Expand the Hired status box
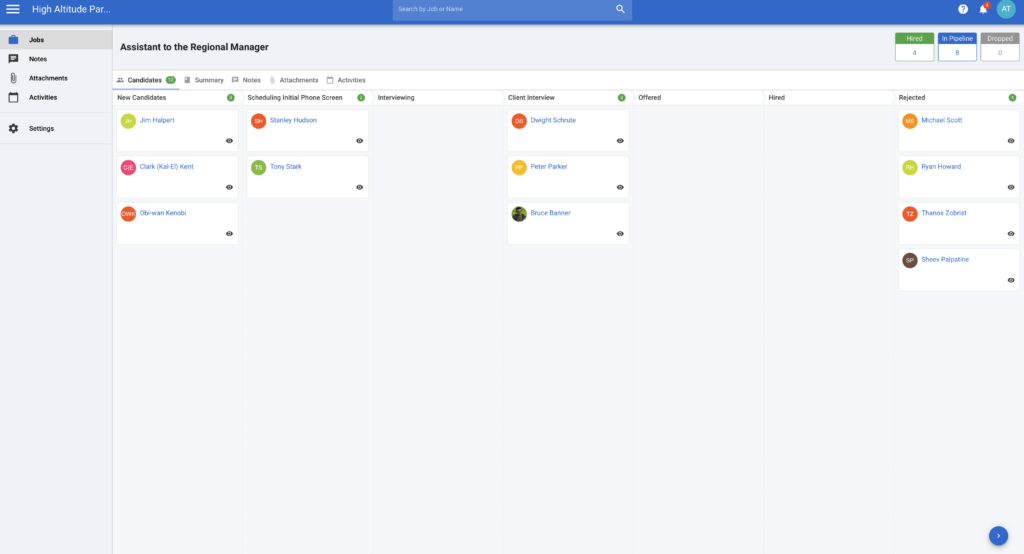Screen dimensions: 1024x554 pyautogui.click(x=914, y=46)
